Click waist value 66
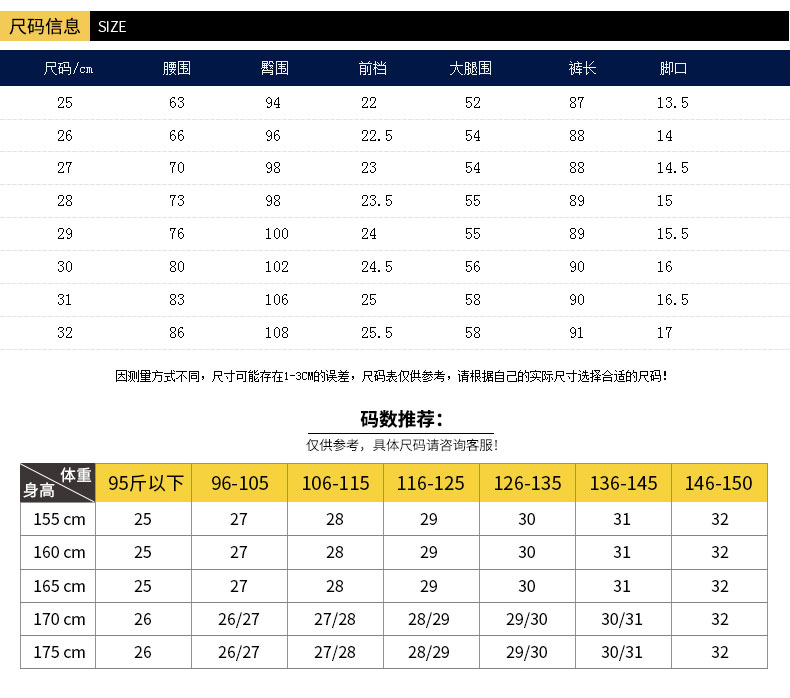 point(177,136)
